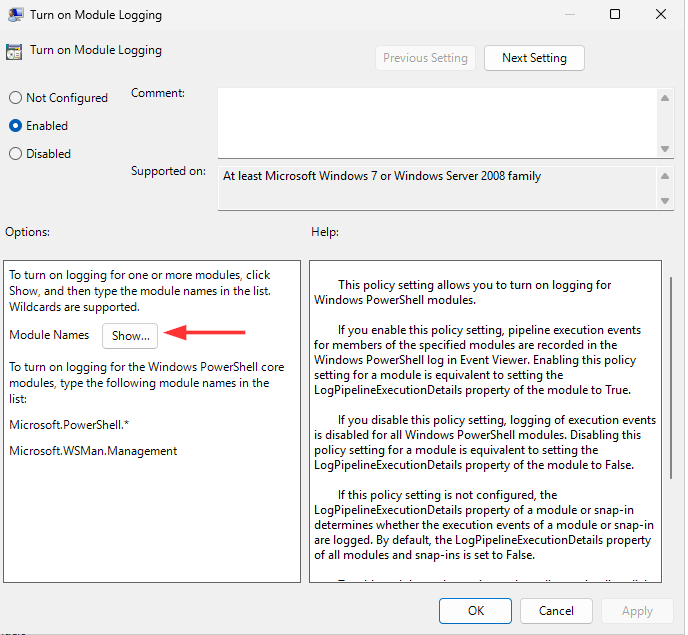
Task: Click the Supported on scroll down arrow
Action: click(665, 201)
